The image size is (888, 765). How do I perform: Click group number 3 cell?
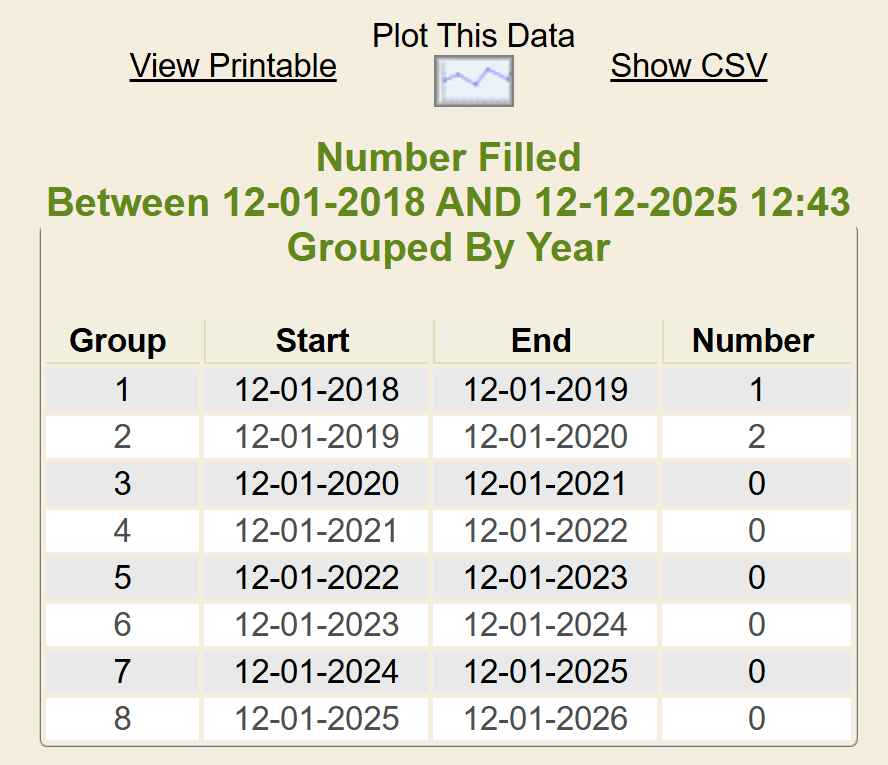[122, 484]
